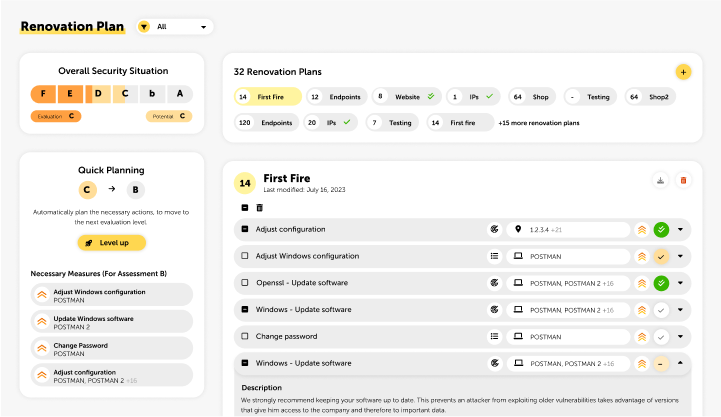Click the rocket icon on Level up button

(89, 243)
